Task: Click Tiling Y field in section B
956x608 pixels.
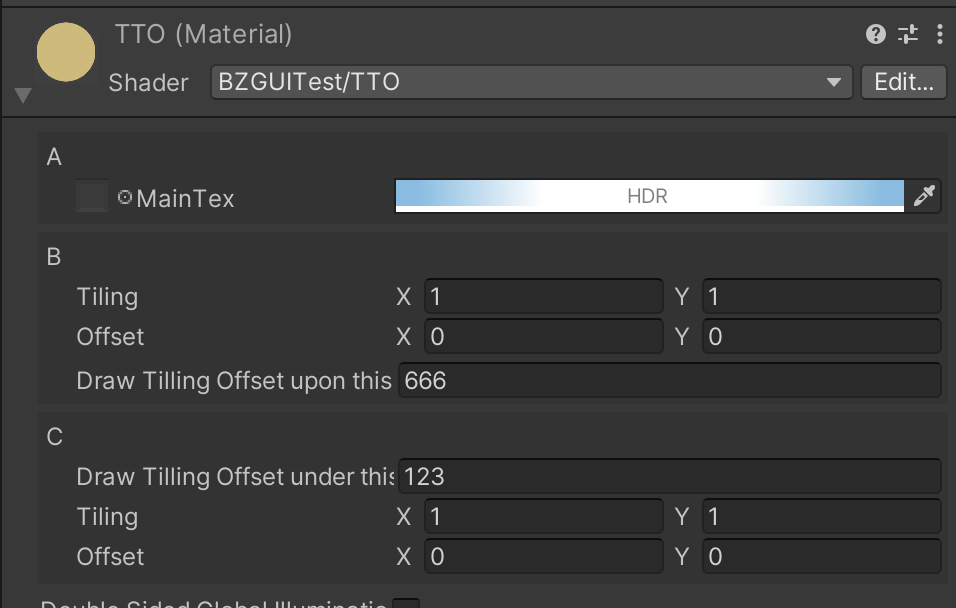Action: click(x=821, y=297)
